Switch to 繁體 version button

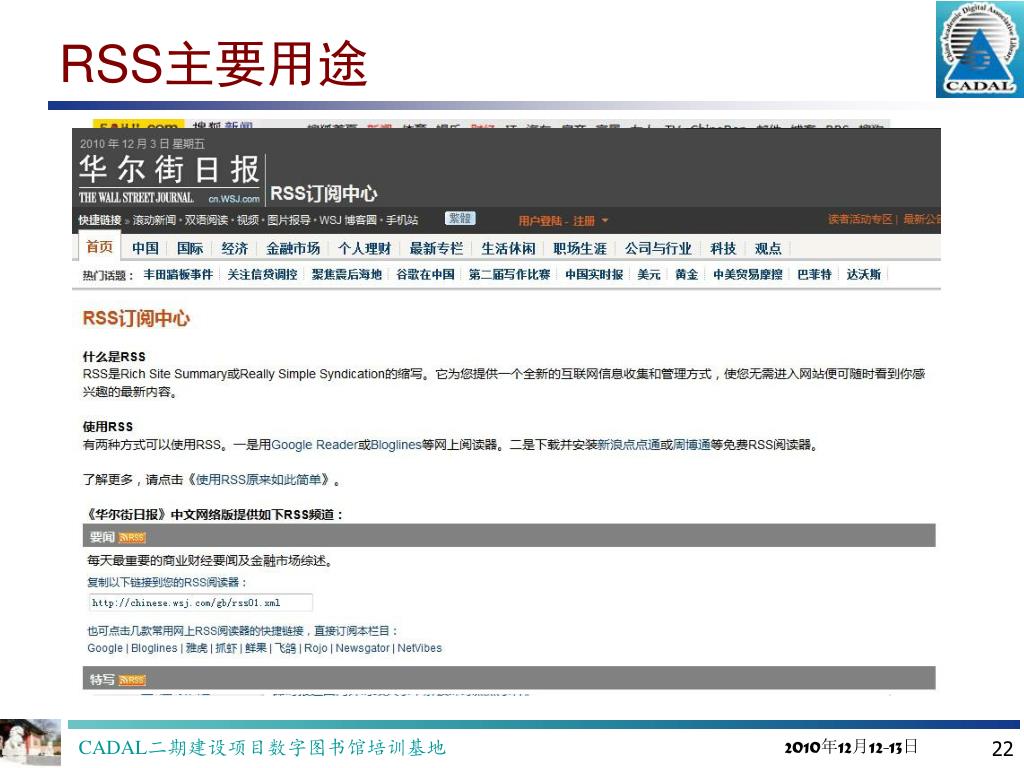click(460, 218)
